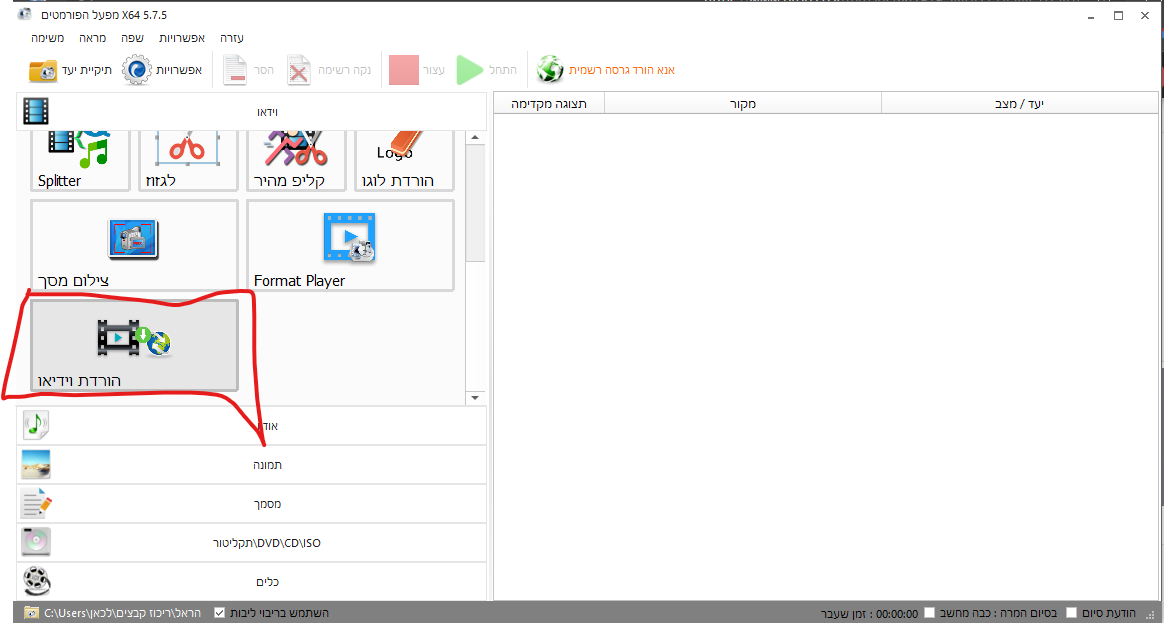Open the הורדת לוגו logo removal tool
Screen dimensions: 1164x623
pos(404,160)
